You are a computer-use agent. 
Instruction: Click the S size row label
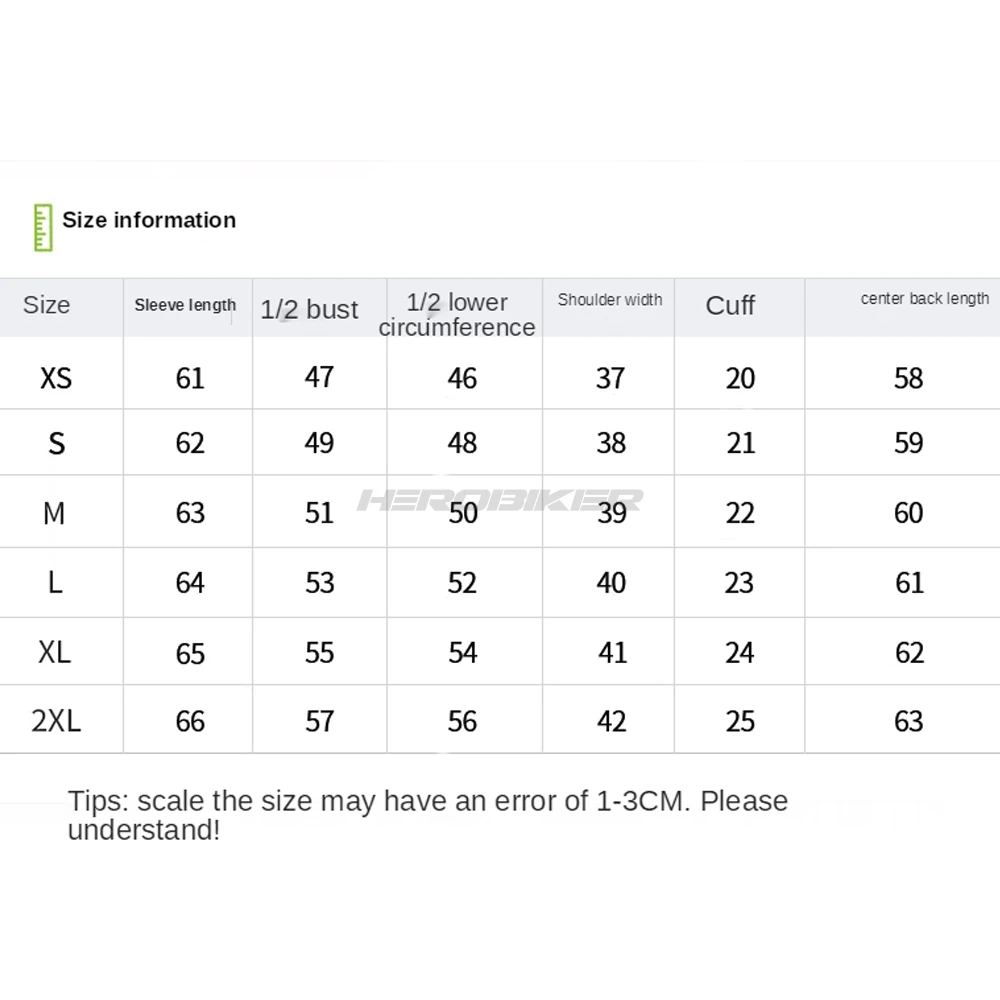(x=56, y=444)
